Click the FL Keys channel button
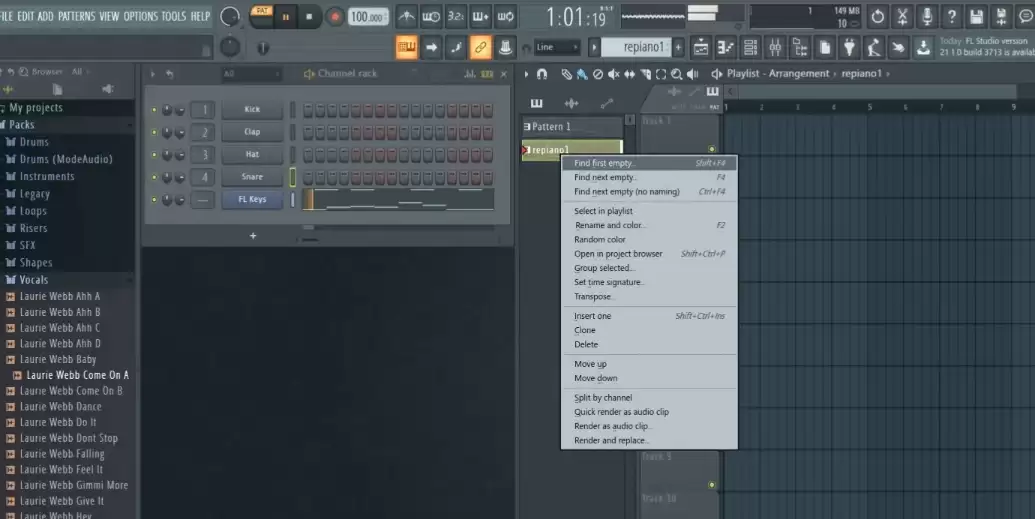This screenshot has width=1035, height=519. pos(252,199)
